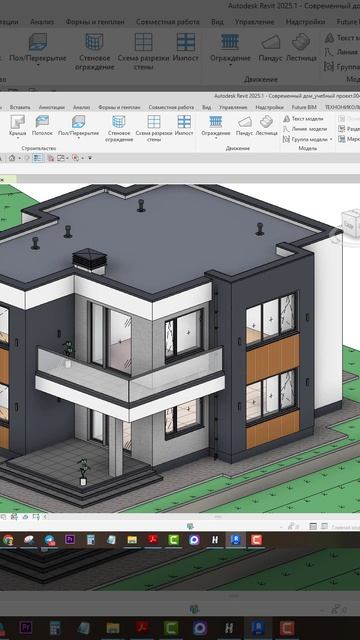This screenshot has height=640, width=360.
Task: Click the H application icon on the taskbar
Action: point(215,540)
